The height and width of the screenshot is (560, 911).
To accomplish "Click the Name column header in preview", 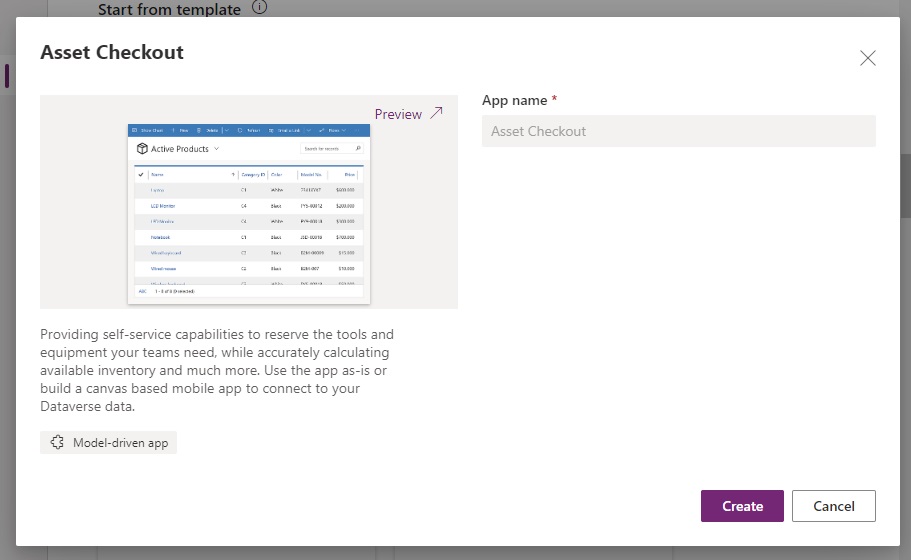I will tap(157, 174).
